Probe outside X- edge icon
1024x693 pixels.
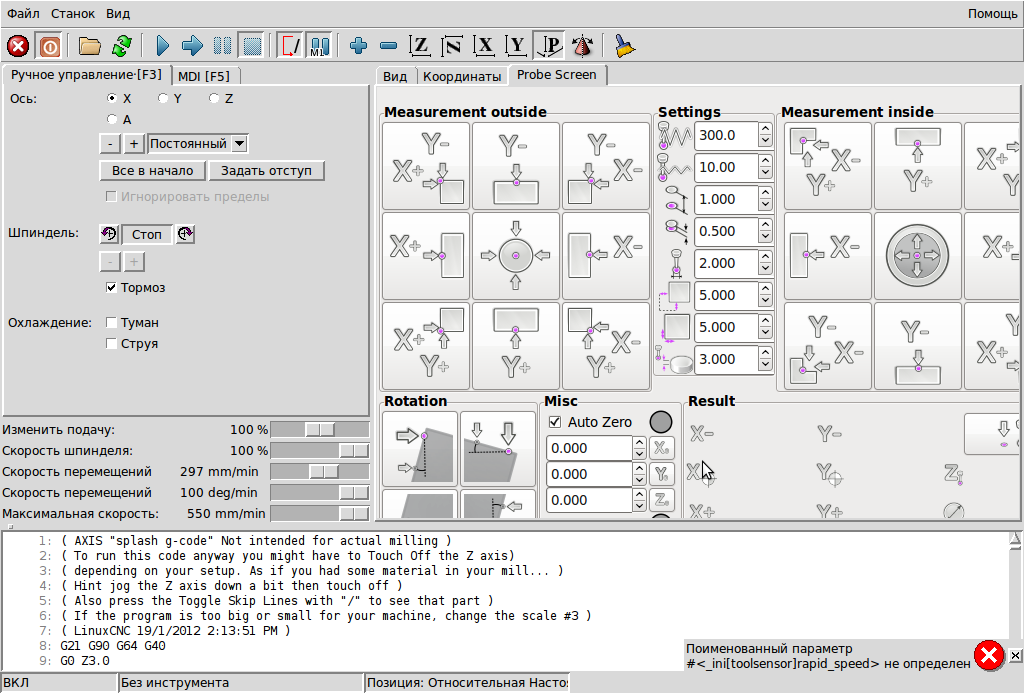tap(606, 255)
